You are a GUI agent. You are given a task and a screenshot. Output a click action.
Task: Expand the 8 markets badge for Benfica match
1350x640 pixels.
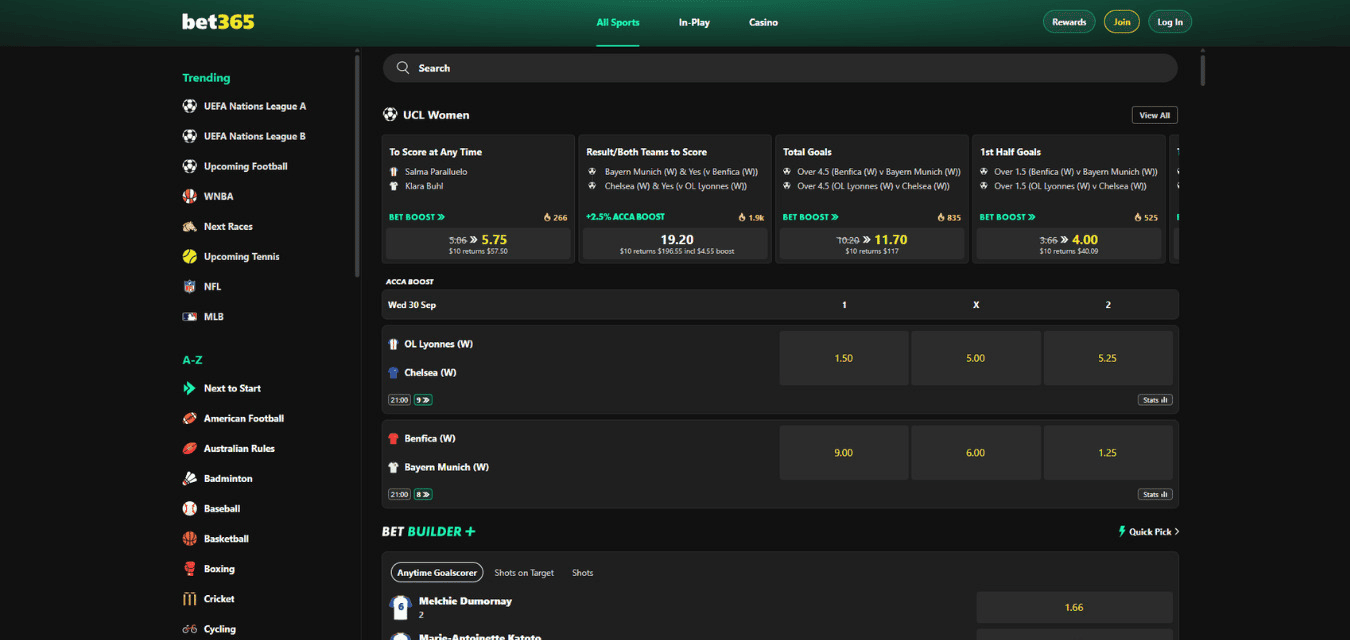423,494
